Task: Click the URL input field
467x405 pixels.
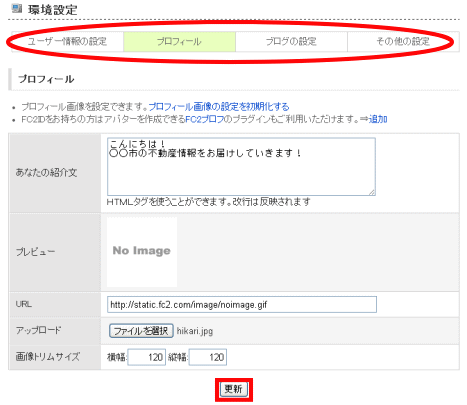Action: (242, 304)
